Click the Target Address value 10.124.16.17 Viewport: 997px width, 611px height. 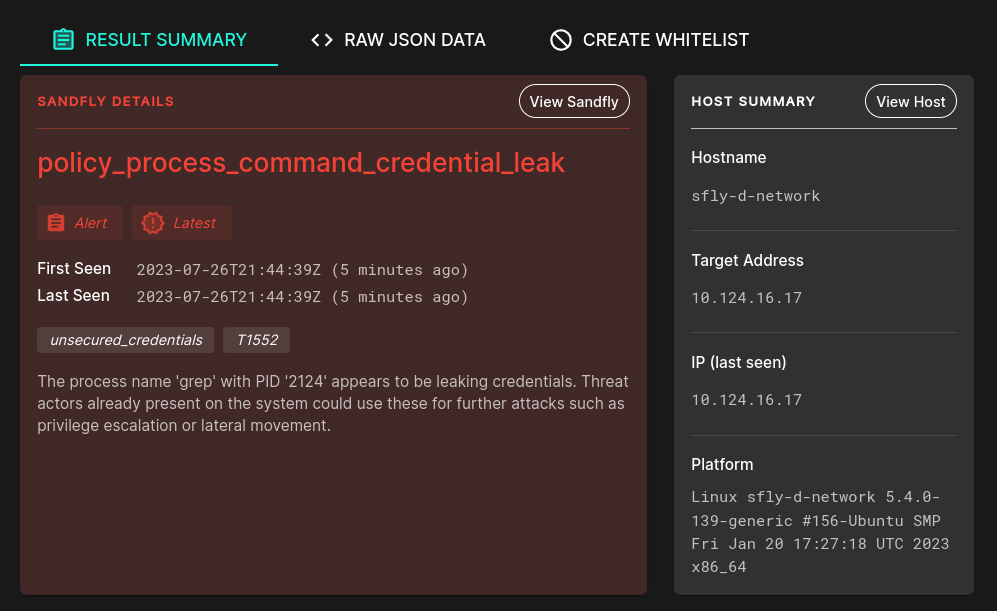point(746,298)
